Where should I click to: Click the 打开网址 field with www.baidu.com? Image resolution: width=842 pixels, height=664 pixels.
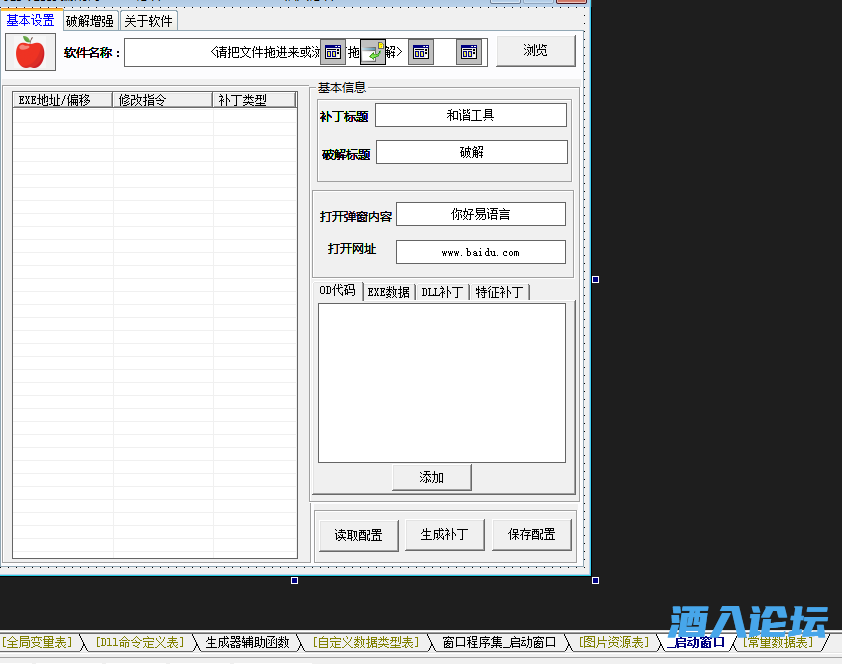point(480,252)
